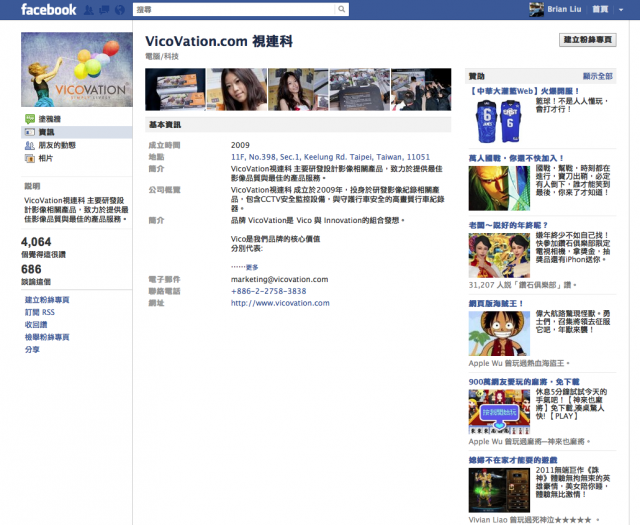Click the Info card icon in sidebar

pyautogui.click(x=30, y=132)
